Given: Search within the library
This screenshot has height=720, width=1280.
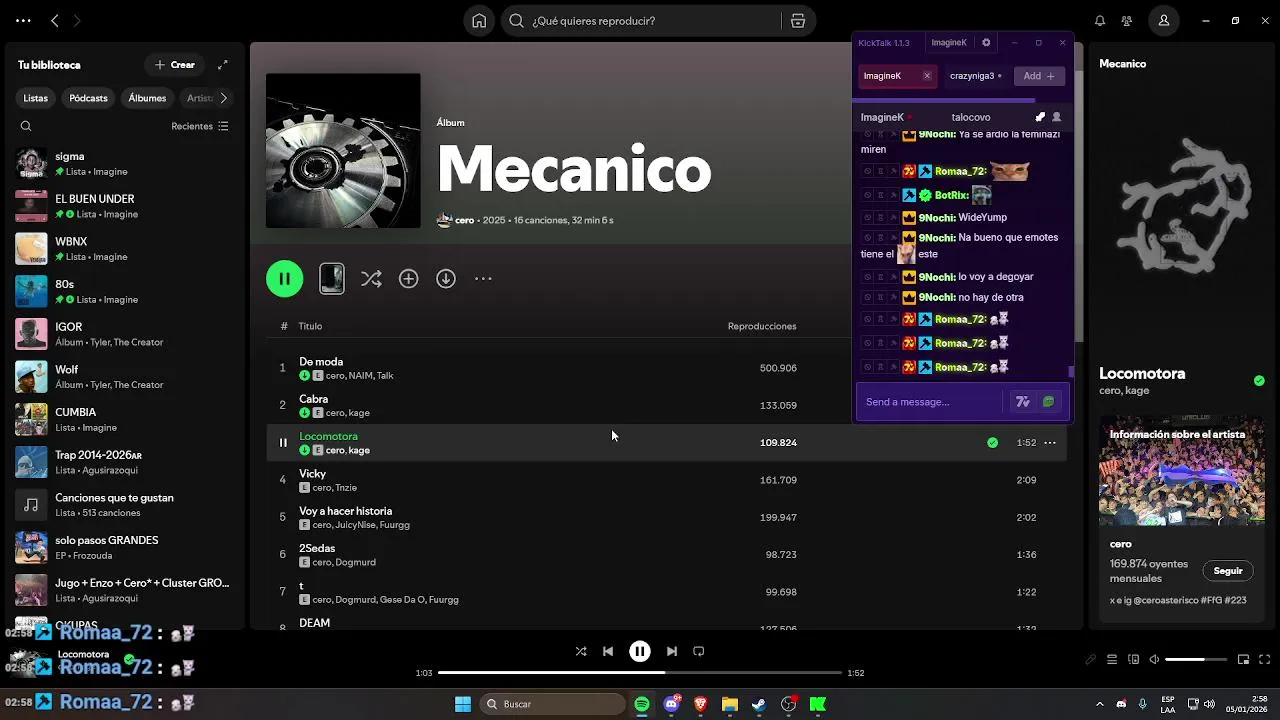Looking at the screenshot, I should 26,126.
